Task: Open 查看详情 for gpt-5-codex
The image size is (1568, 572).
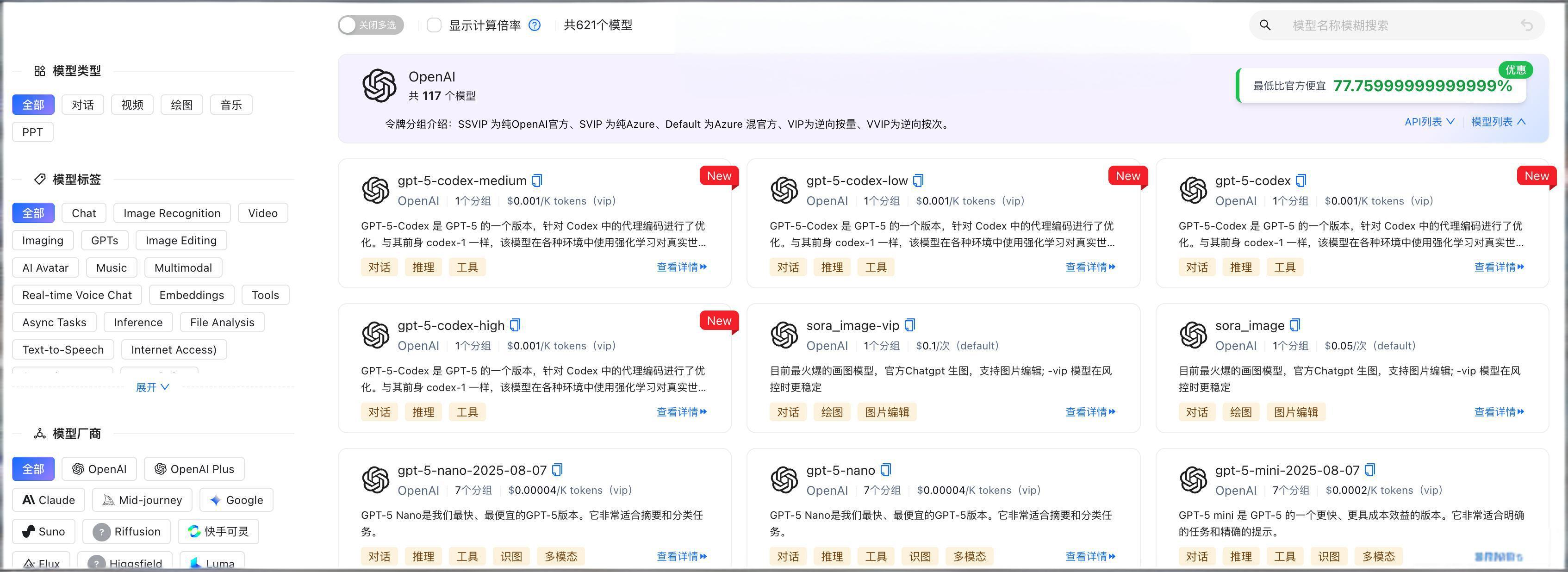Action: click(x=1499, y=267)
